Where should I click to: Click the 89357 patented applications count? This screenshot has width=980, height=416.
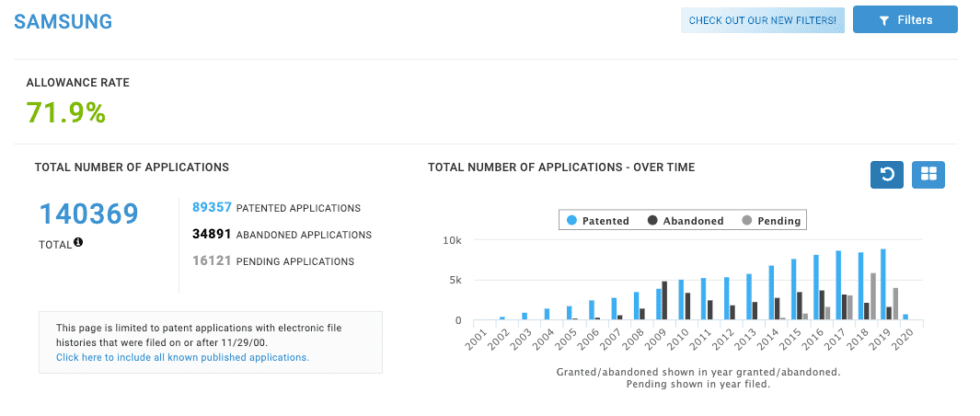[x=212, y=207]
